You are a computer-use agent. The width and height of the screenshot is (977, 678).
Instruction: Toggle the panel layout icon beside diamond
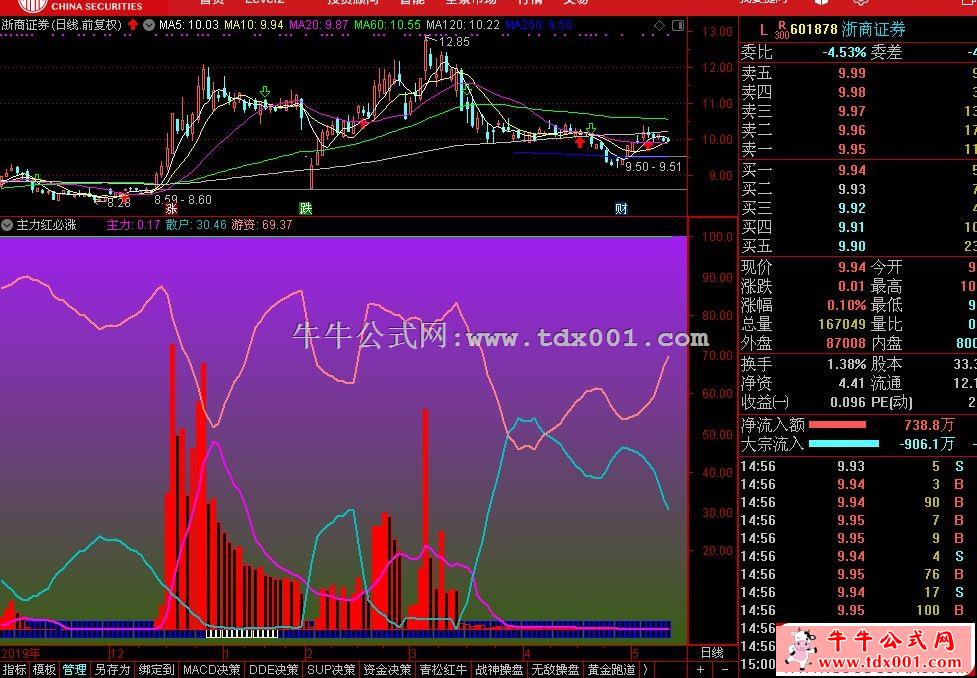coord(677,26)
